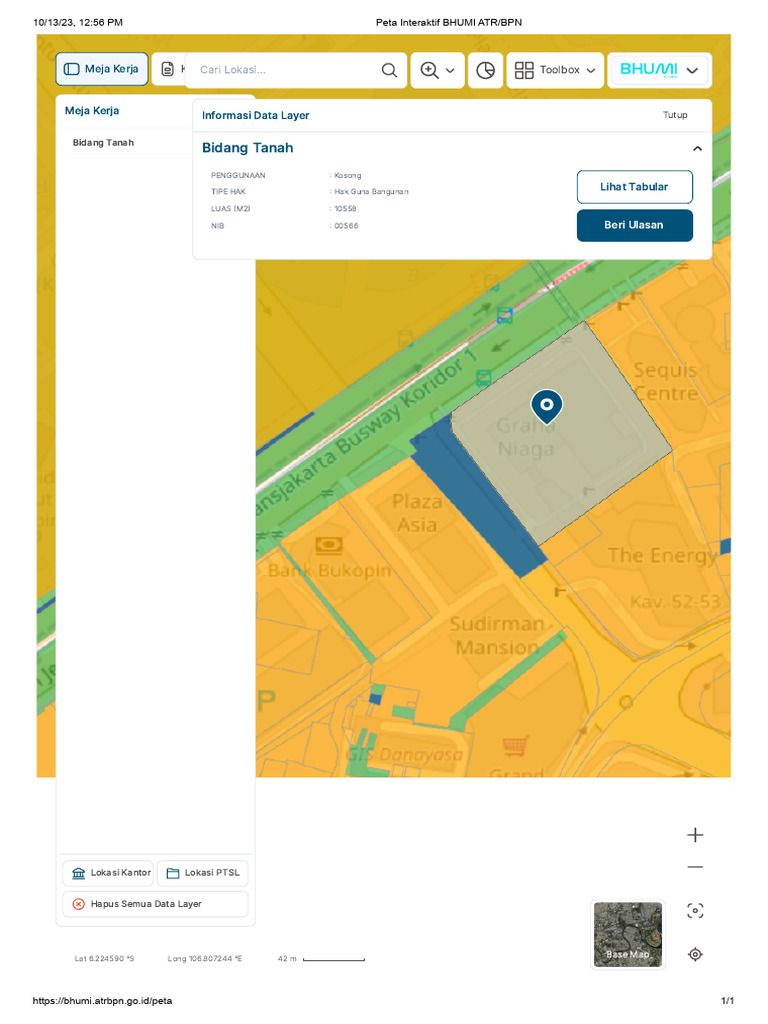768x1024 pixels.
Task: Click the Informasi Data Layer heading
Action: 255,116
